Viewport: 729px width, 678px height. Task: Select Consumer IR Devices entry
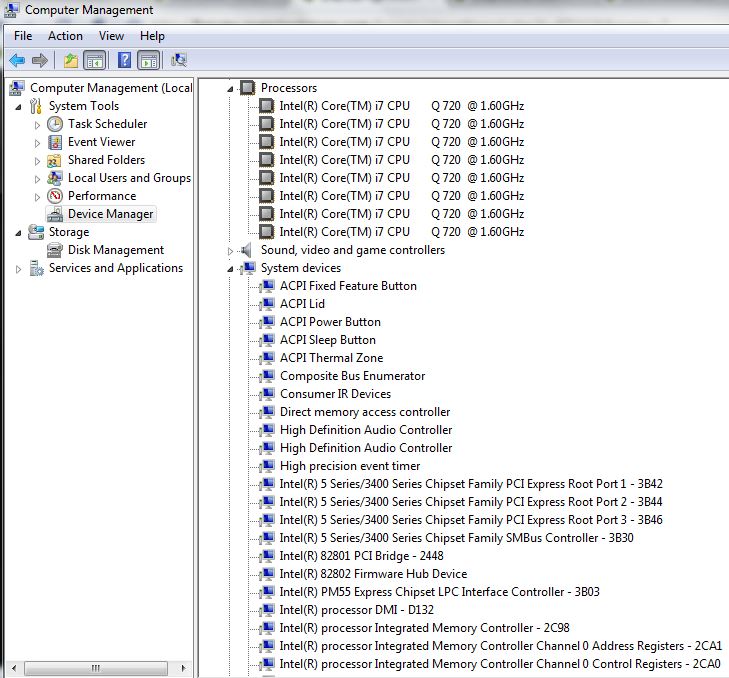tap(335, 394)
